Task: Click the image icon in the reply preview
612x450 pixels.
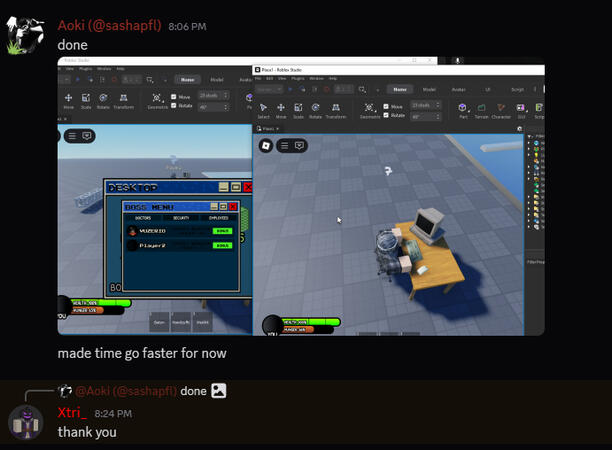Action: tap(219, 391)
